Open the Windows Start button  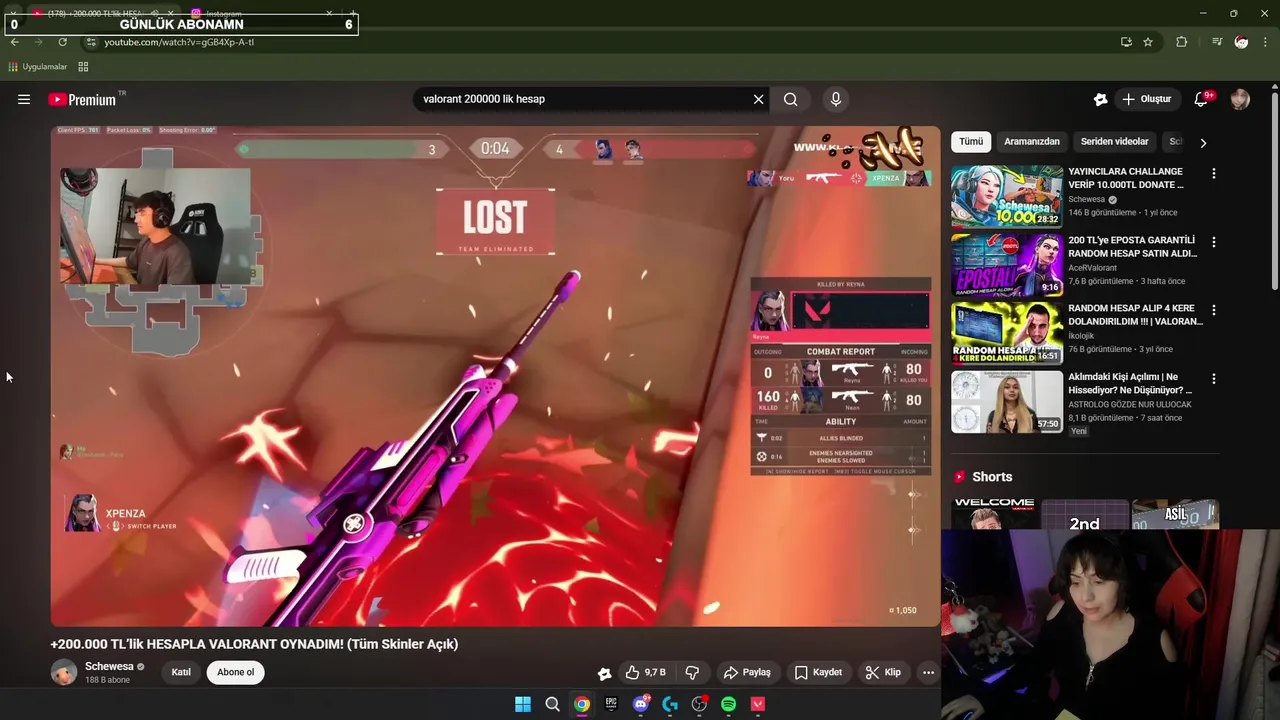523,704
